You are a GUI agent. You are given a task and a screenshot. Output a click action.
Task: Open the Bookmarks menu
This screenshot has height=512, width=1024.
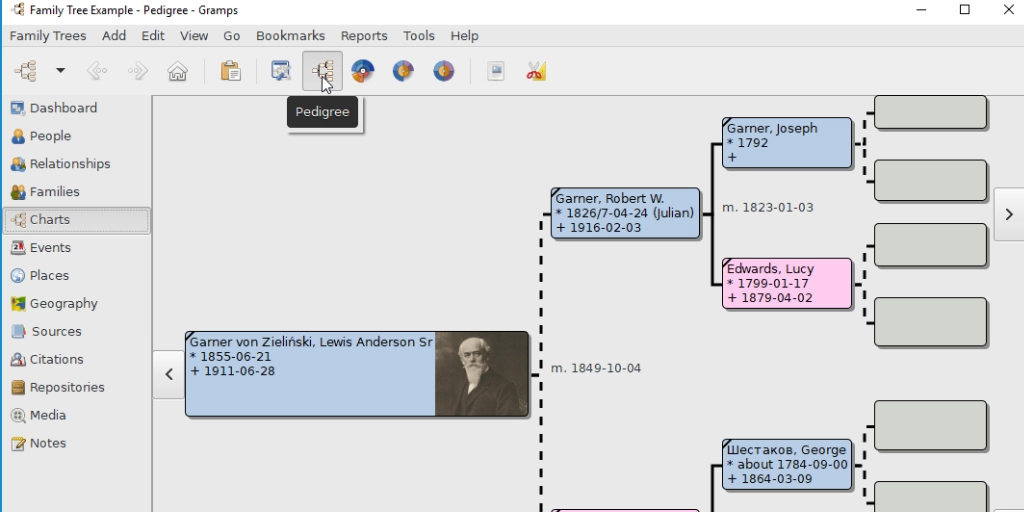(x=291, y=36)
